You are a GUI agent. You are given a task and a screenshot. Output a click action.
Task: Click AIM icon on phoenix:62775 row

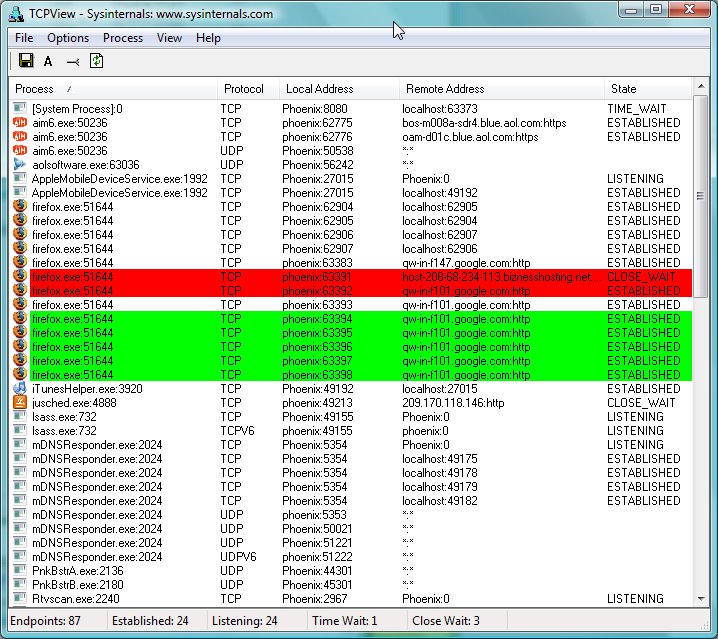click(x=20, y=122)
